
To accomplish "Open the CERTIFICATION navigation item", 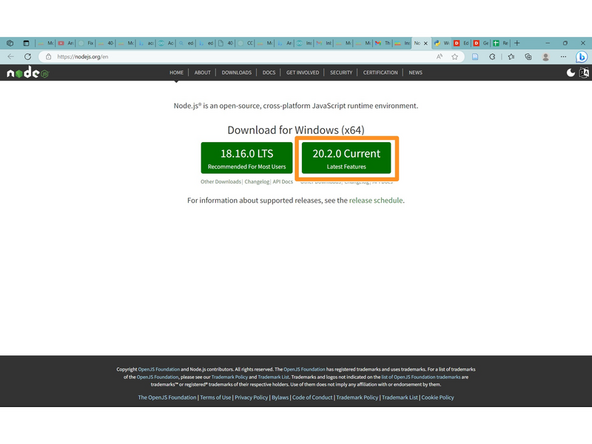I will click(x=380, y=72).
